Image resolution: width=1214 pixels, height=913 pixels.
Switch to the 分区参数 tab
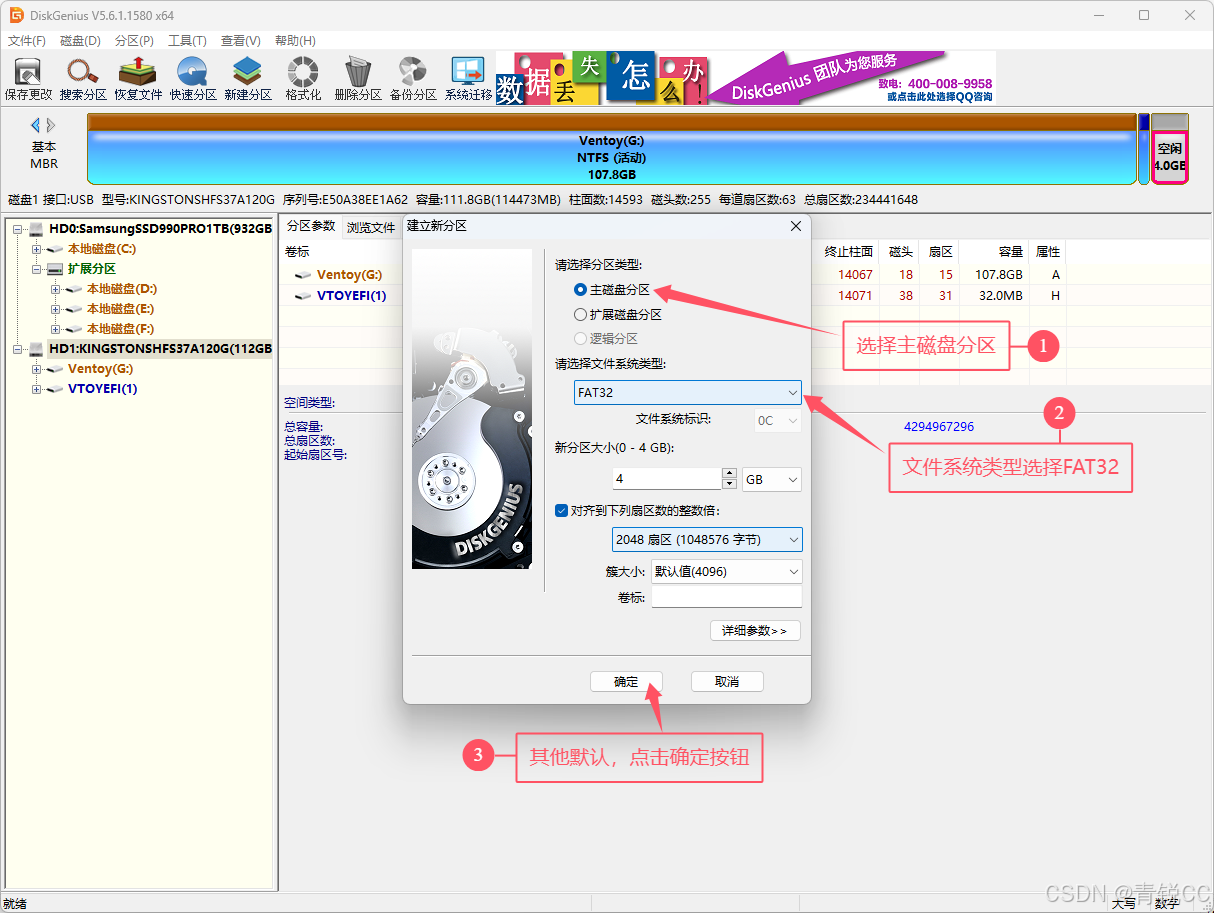311,226
